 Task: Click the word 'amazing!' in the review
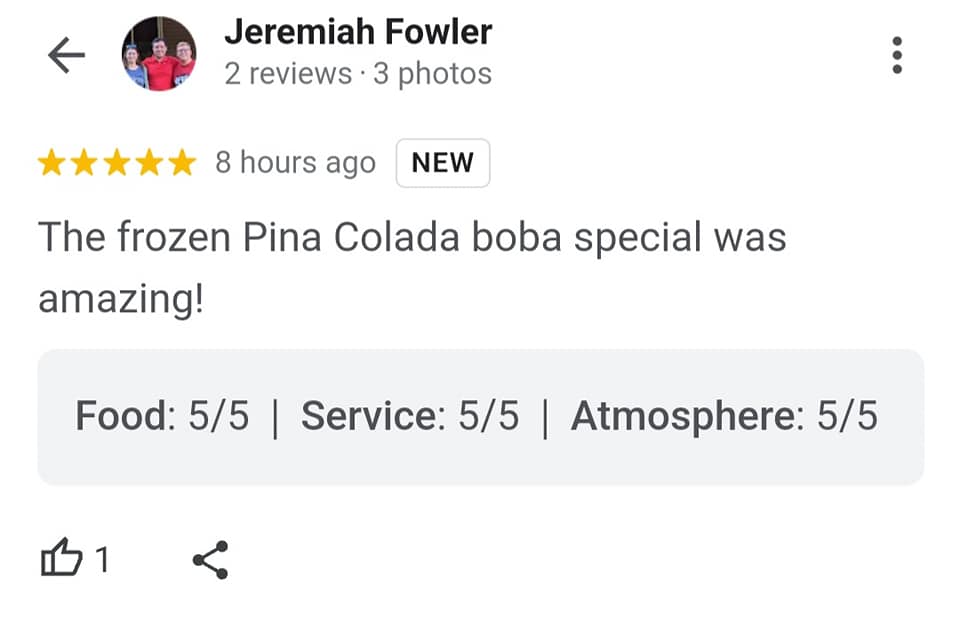coord(121,298)
